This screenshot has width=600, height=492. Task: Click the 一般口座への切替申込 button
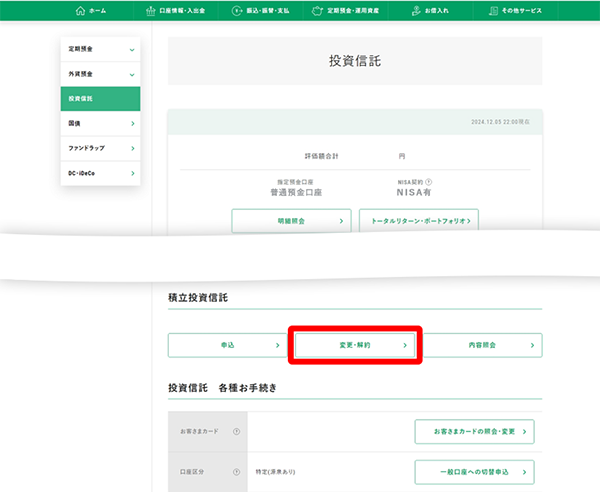coord(474,472)
